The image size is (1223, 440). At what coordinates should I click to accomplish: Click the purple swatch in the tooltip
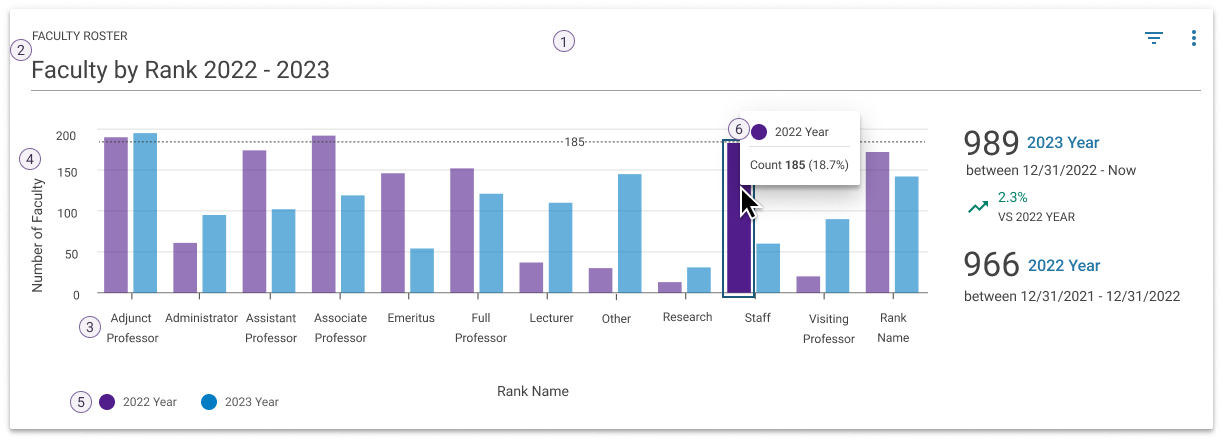(x=759, y=132)
